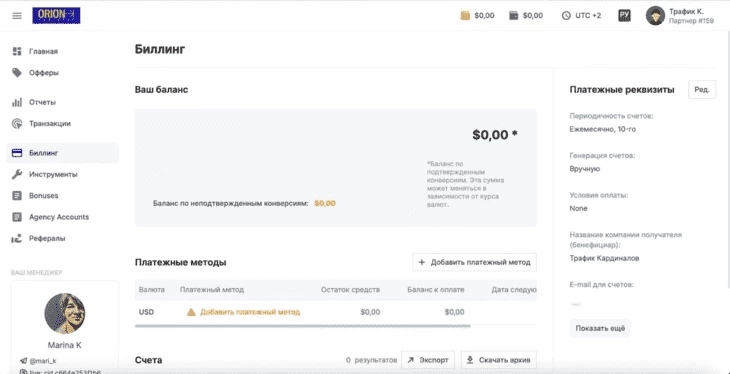730x374 pixels.
Task: Click the USD currency cell
Action: pos(146,312)
